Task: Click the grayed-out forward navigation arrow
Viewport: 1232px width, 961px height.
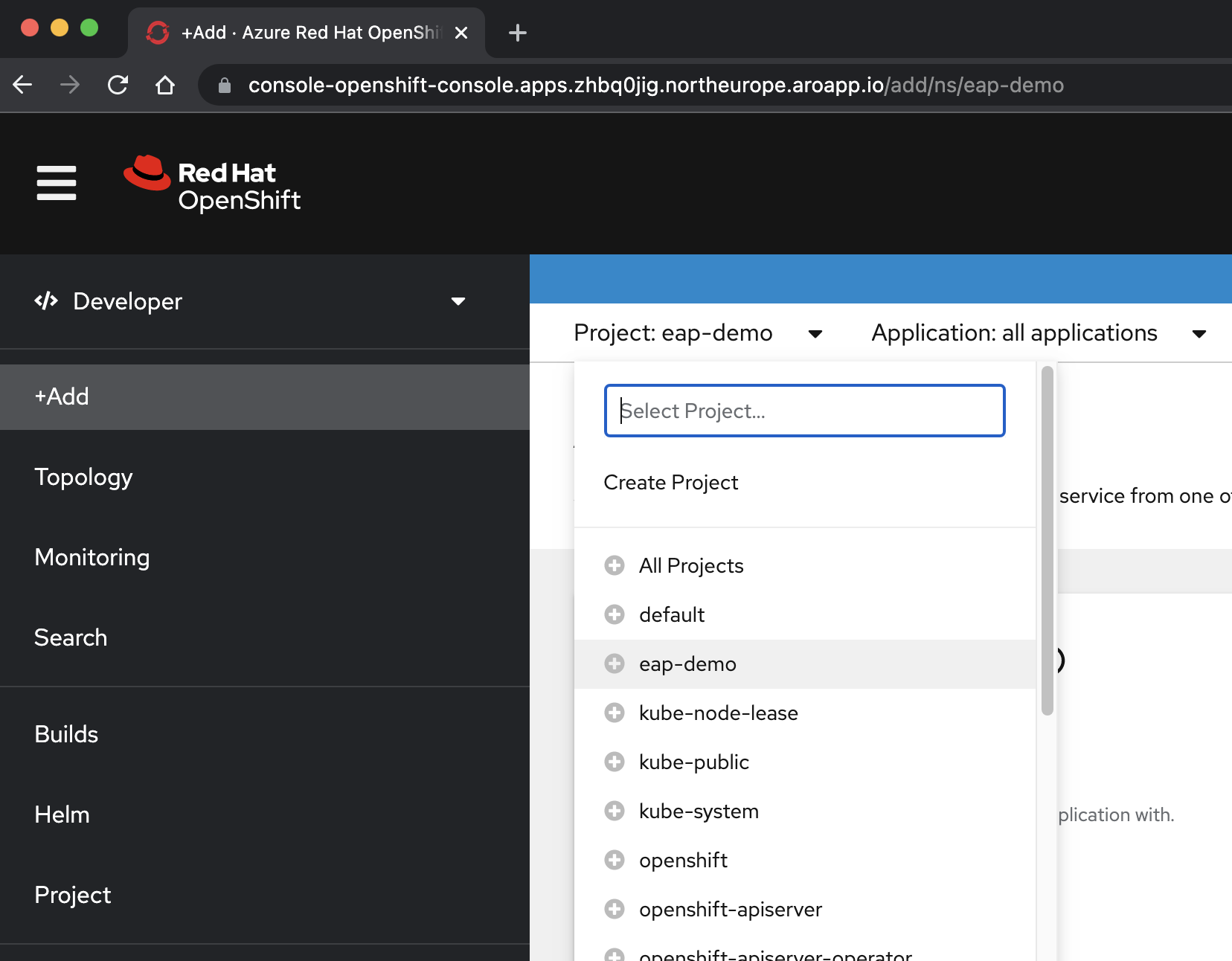Action: (69, 85)
